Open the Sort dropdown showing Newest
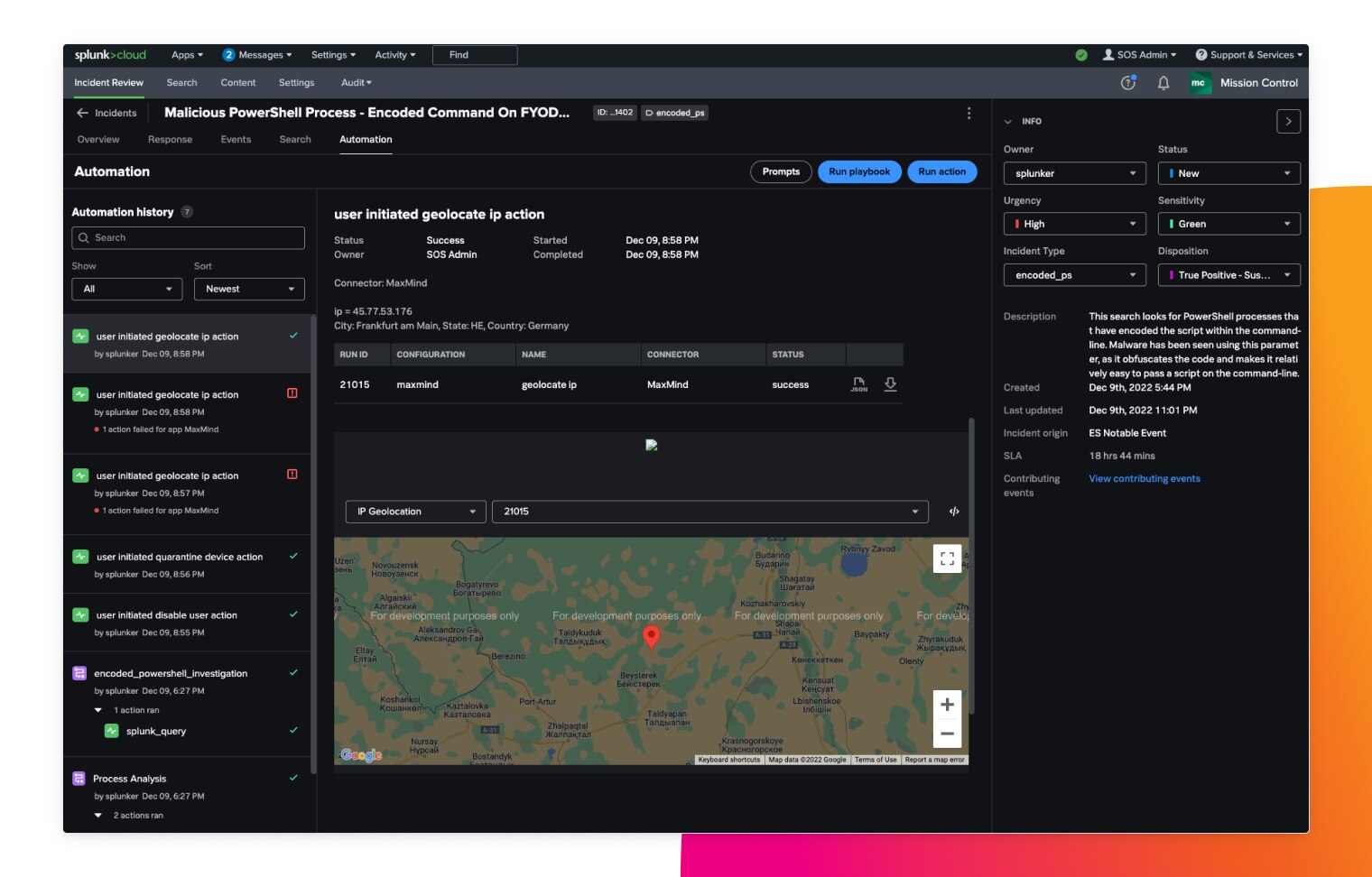 pyautogui.click(x=249, y=289)
